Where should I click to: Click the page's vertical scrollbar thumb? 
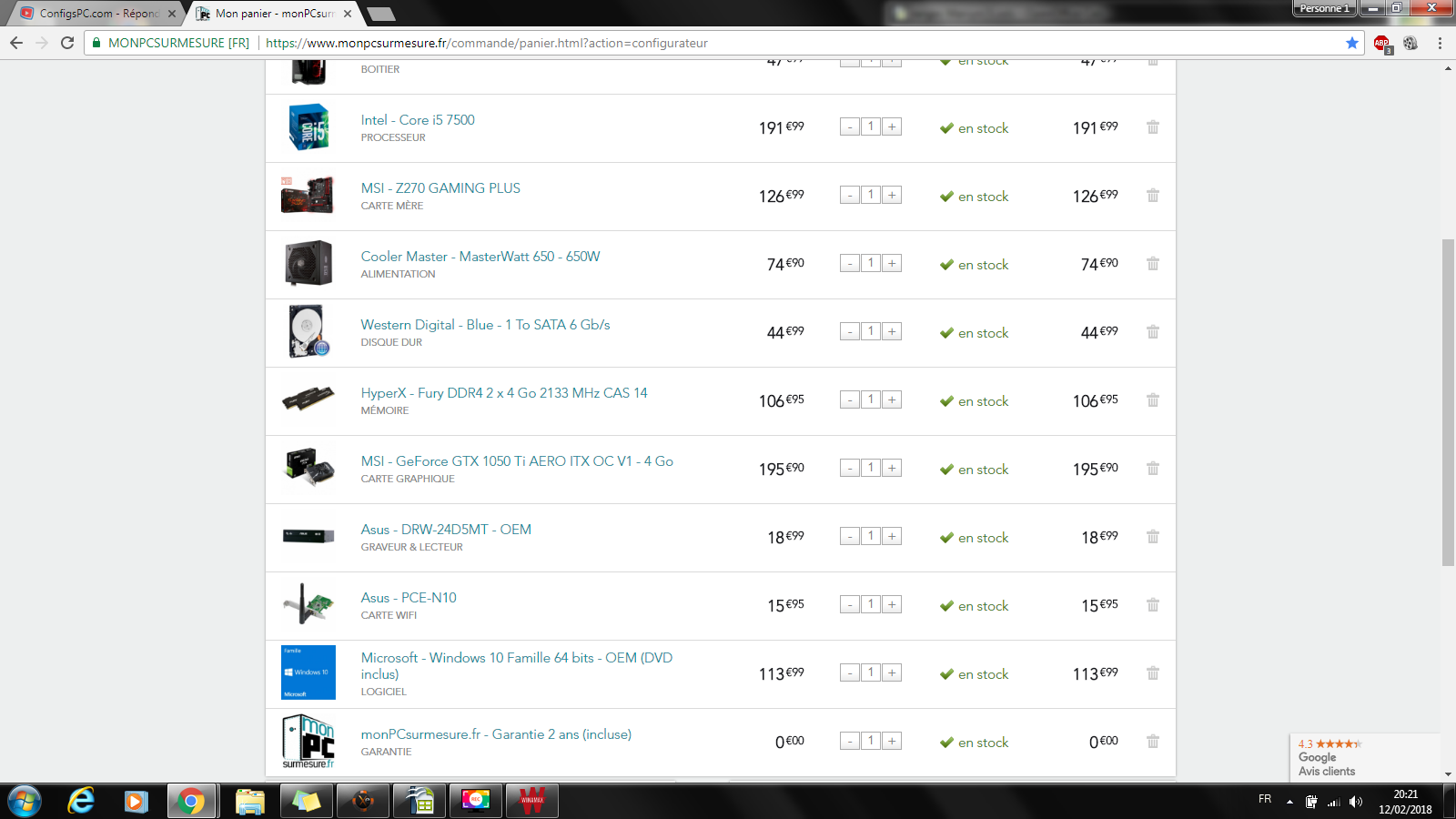pos(1448,400)
